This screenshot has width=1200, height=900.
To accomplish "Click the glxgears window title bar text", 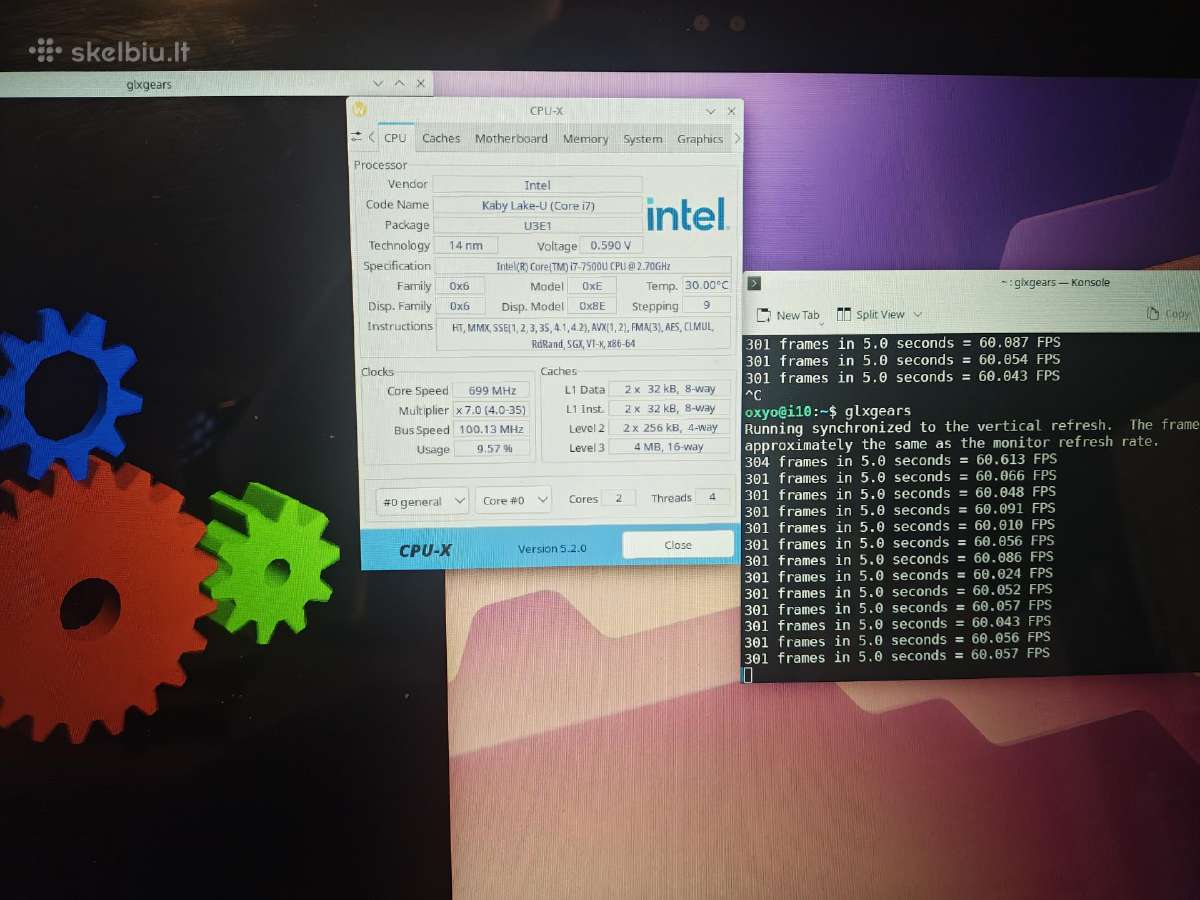I will click(149, 85).
